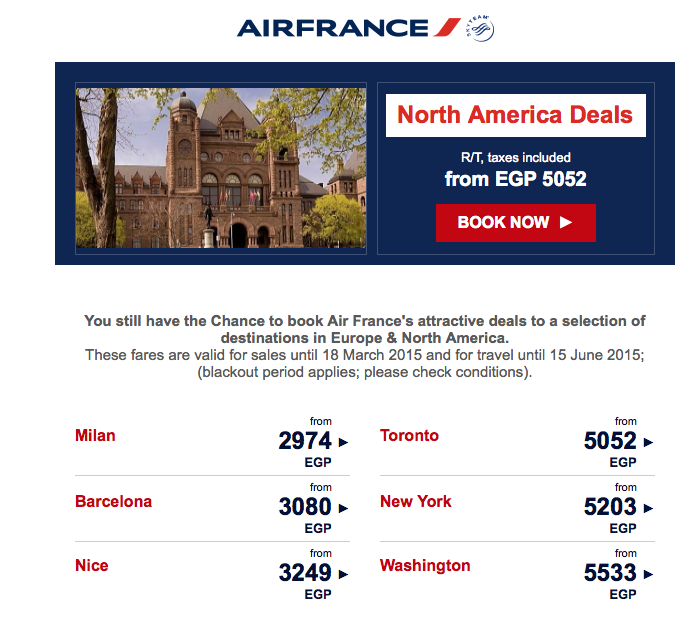Image resolution: width=699 pixels, height=631 pixels.
Task: Click the BOOK NOW button
Action: (515, 223)
